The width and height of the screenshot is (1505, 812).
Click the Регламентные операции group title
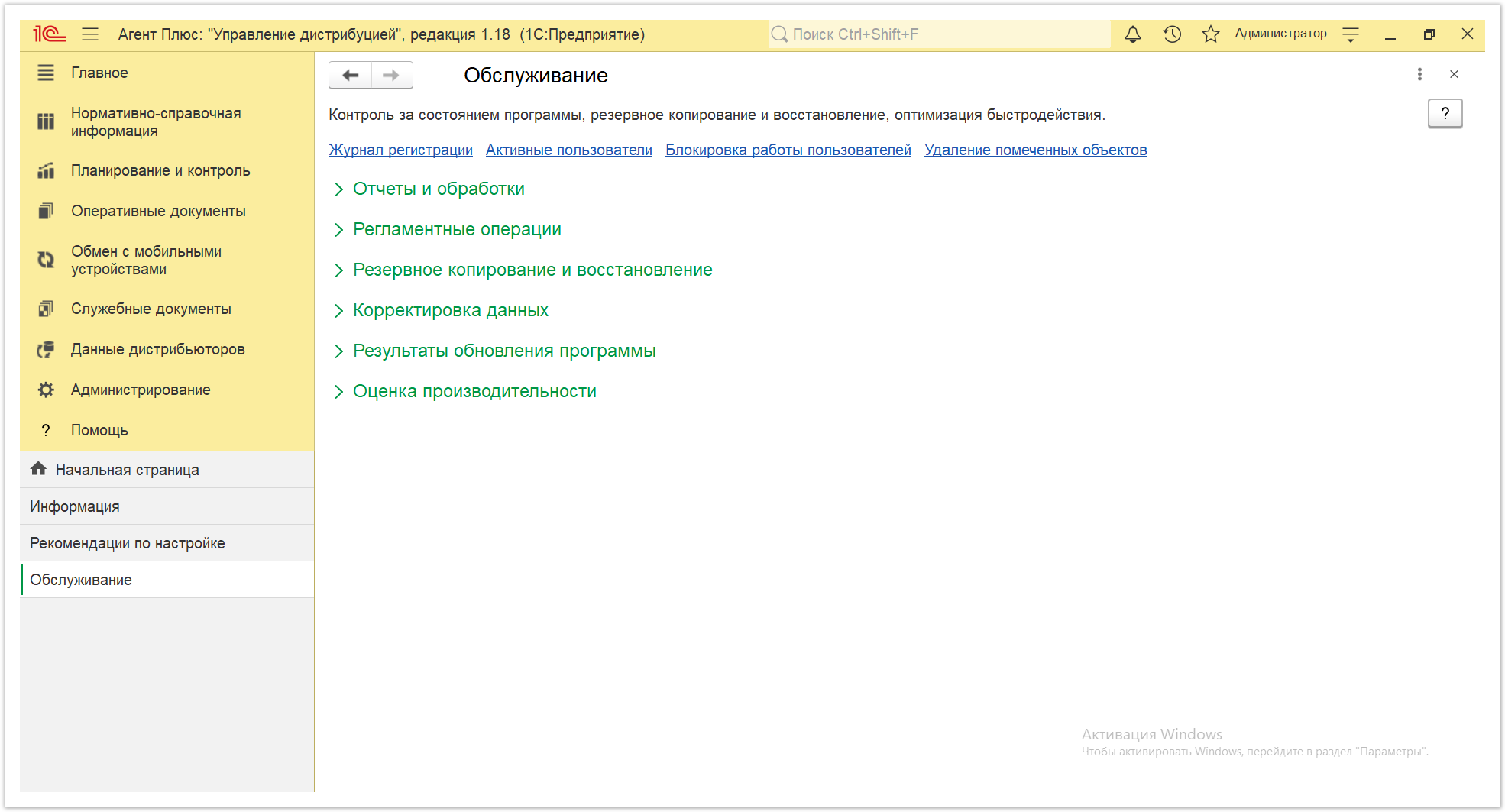(457, 229)
